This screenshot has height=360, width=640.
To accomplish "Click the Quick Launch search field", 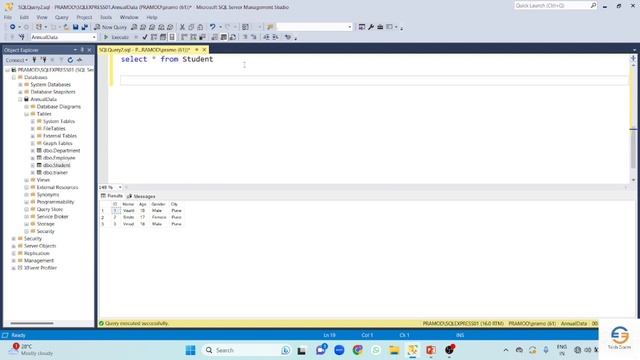I will tap(552, 5).
